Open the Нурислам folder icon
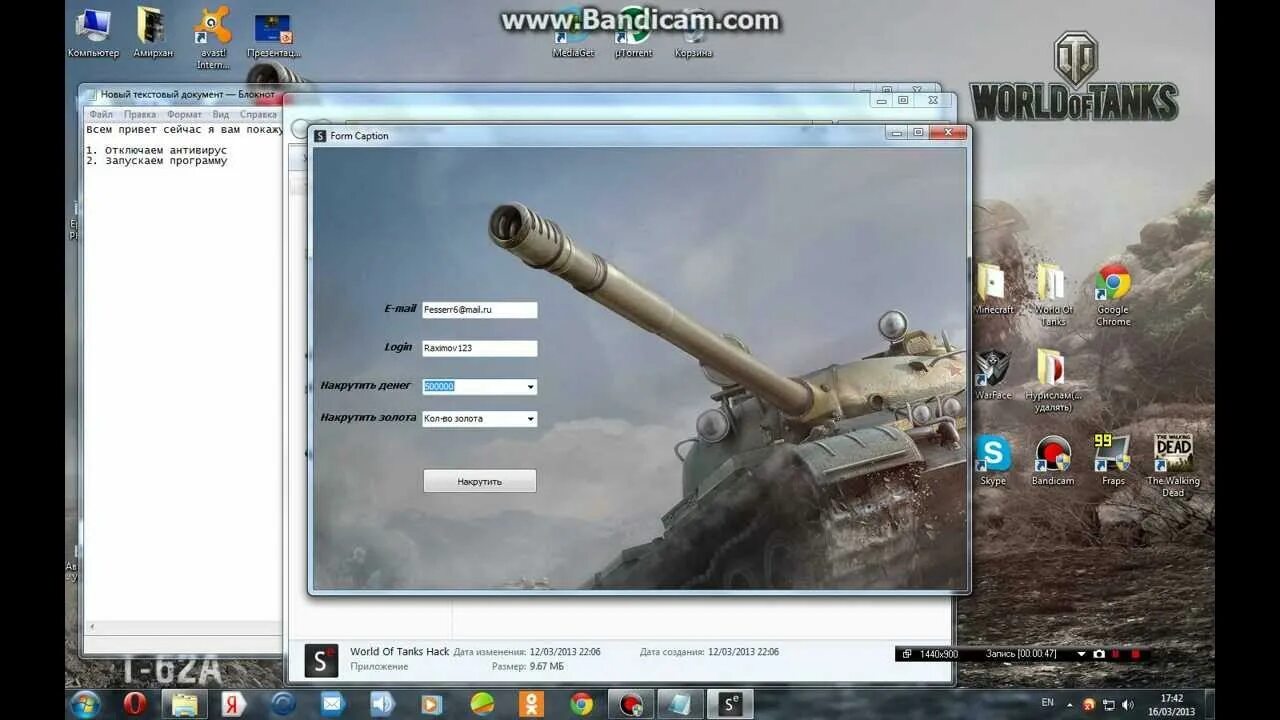The image size is (1280, 720). [1054, 380]
